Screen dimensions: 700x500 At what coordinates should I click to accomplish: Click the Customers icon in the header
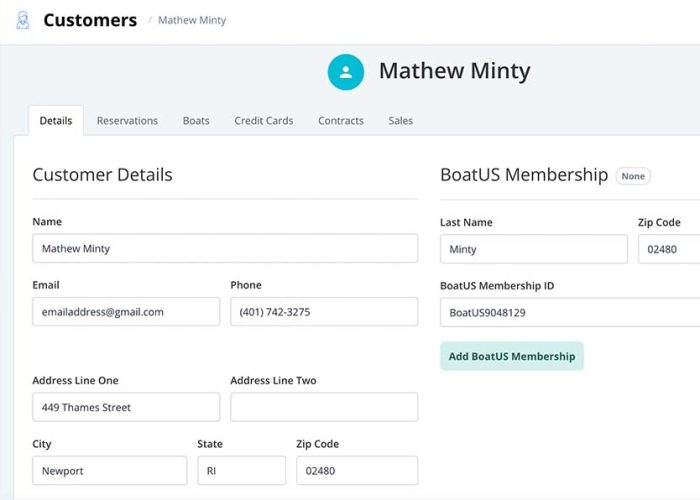pos(23,21)
